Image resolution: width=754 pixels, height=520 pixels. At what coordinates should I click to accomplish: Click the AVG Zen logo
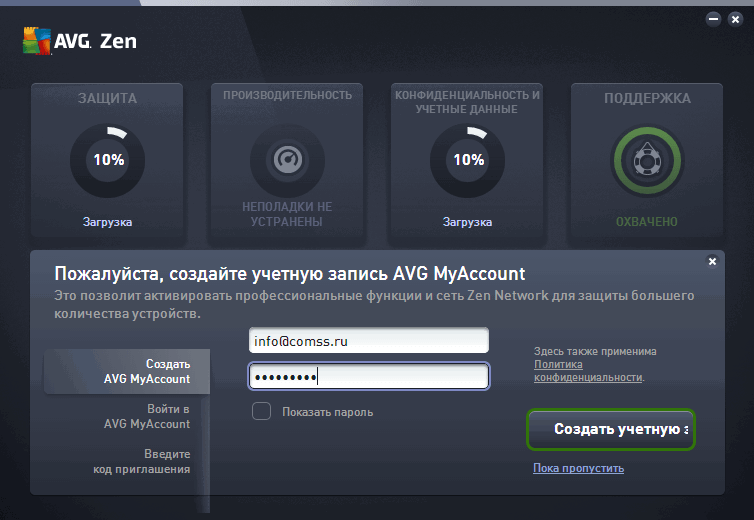[x=80, y=41]
